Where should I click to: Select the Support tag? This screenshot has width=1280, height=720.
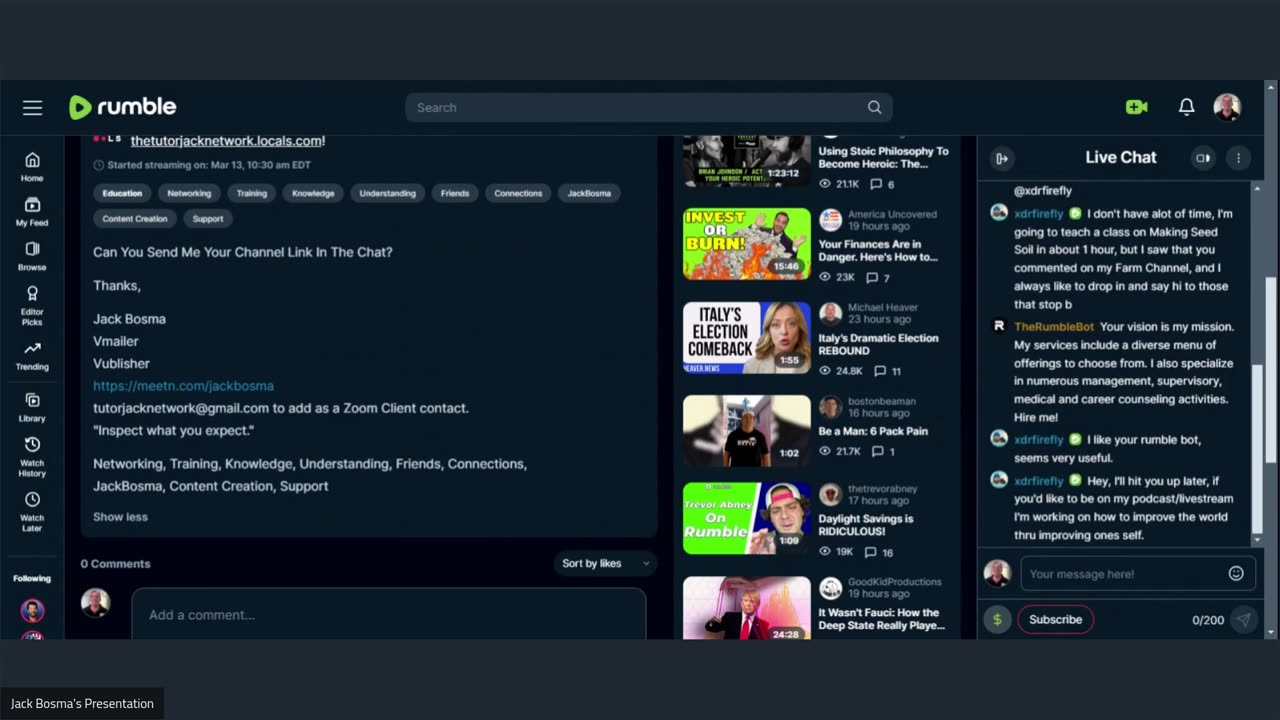208,218
